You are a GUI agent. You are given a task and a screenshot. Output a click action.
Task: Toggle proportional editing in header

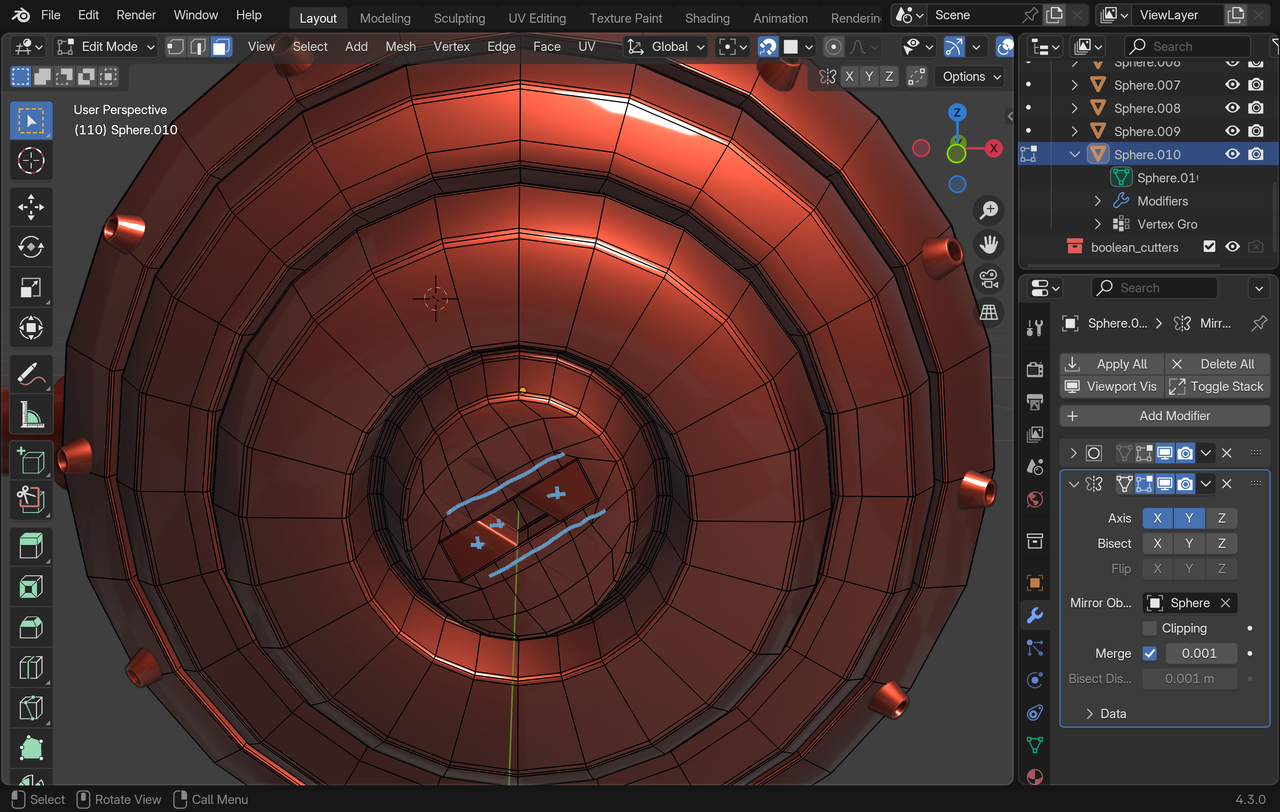pos(834,47)
